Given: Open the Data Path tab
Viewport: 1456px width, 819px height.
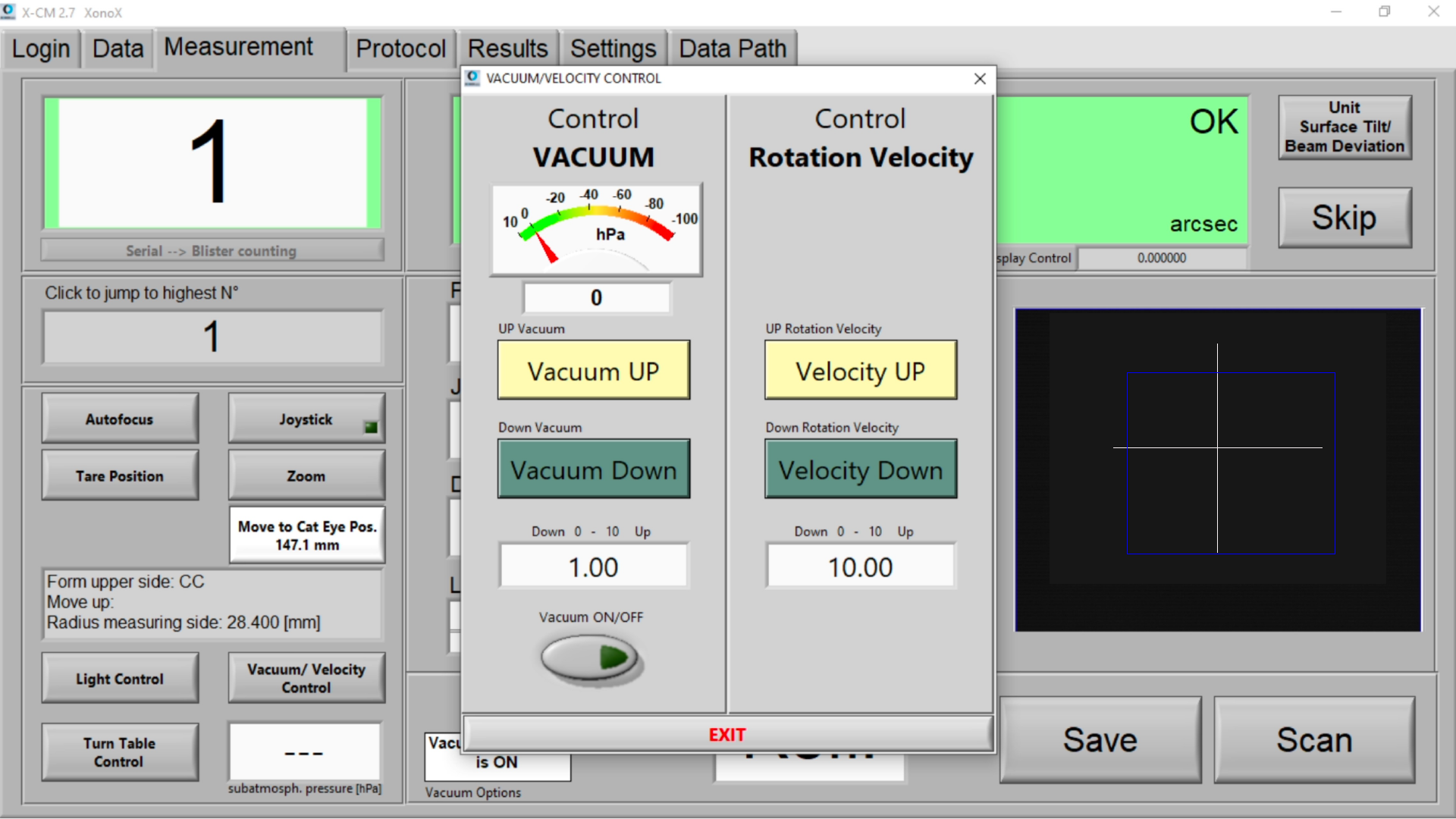Looking at the screenshot, I should tap(732, 49).
